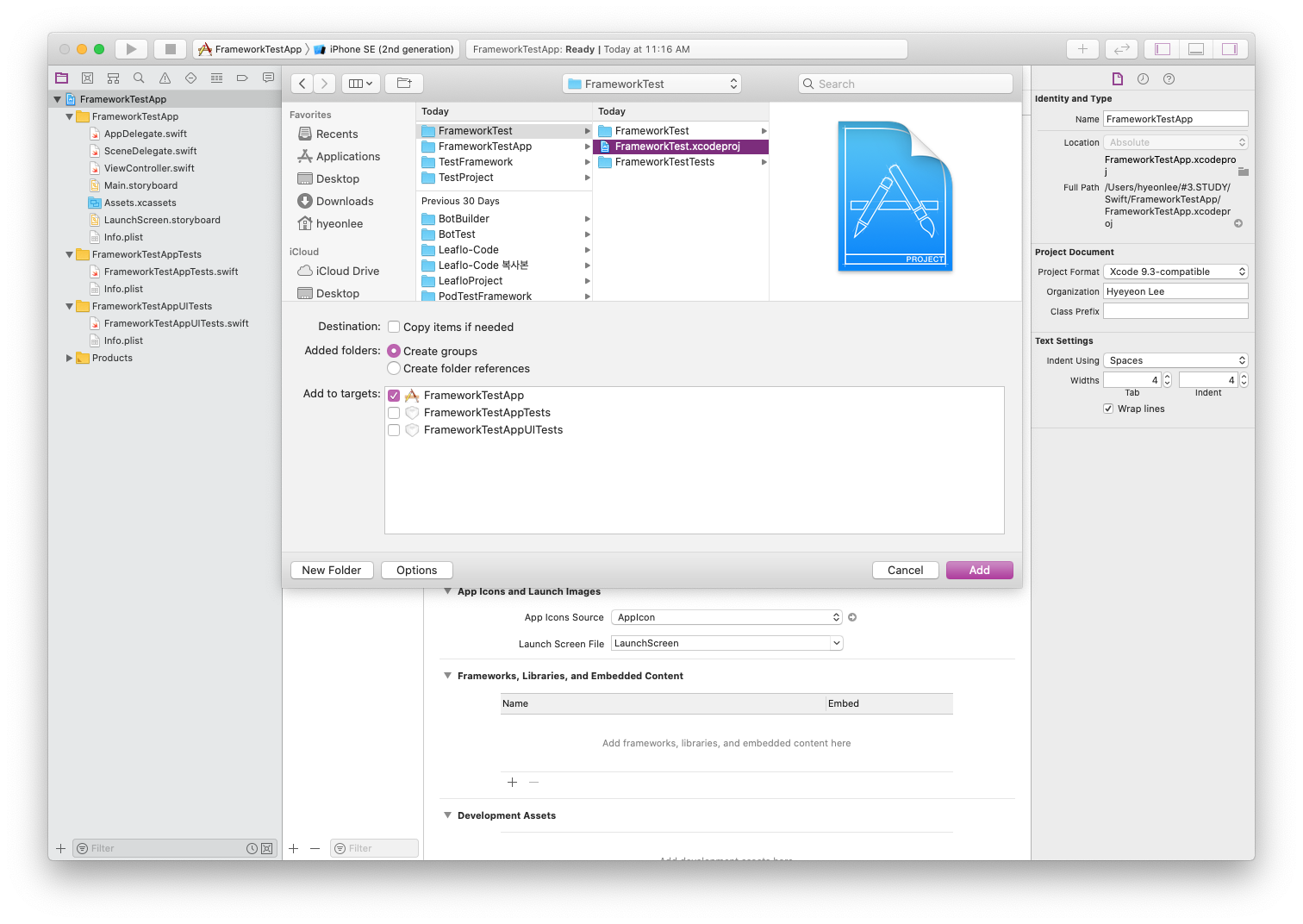Hide the Inspectors panel toggle
Screen dimensions: 1303x924
[1230, 49]
